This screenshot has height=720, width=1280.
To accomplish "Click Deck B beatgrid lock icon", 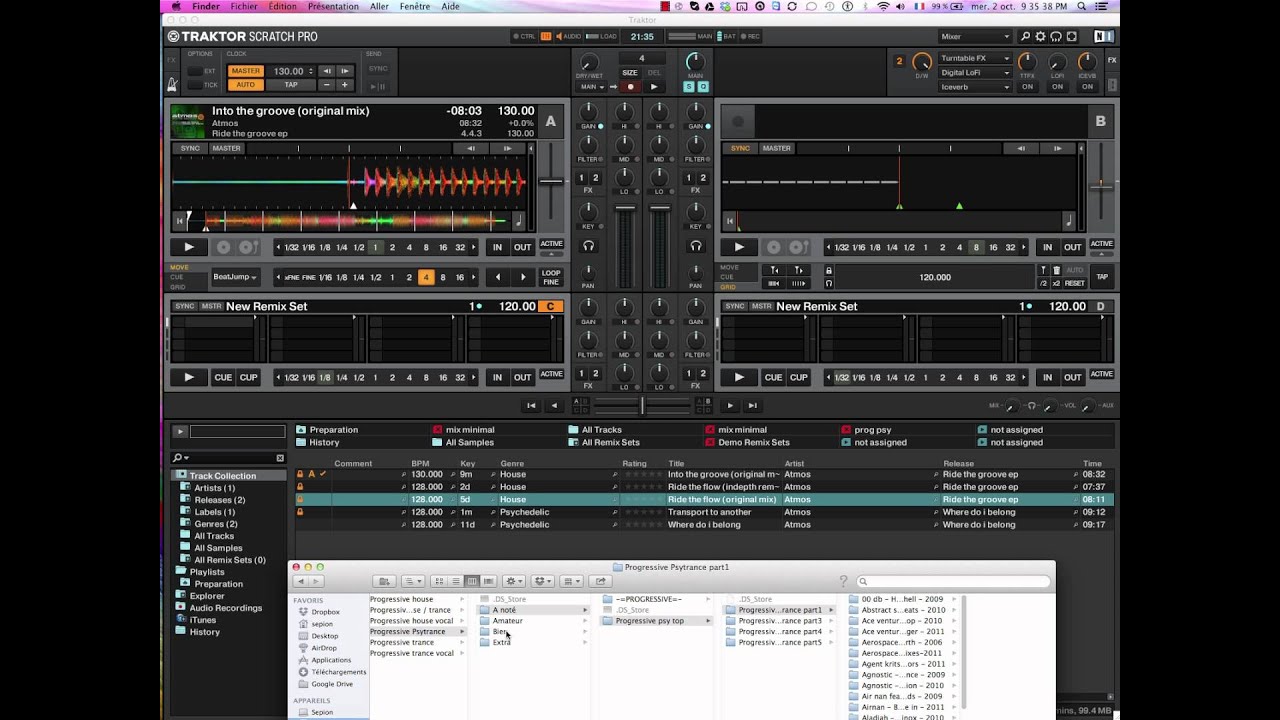I will pos(828,270).
